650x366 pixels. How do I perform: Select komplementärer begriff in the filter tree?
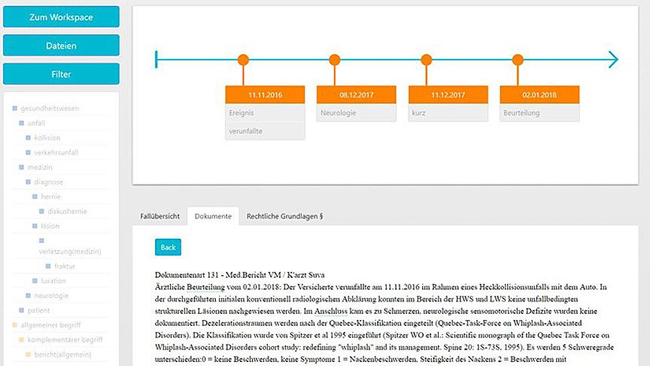pyautogui.click(x=65, y=339)
